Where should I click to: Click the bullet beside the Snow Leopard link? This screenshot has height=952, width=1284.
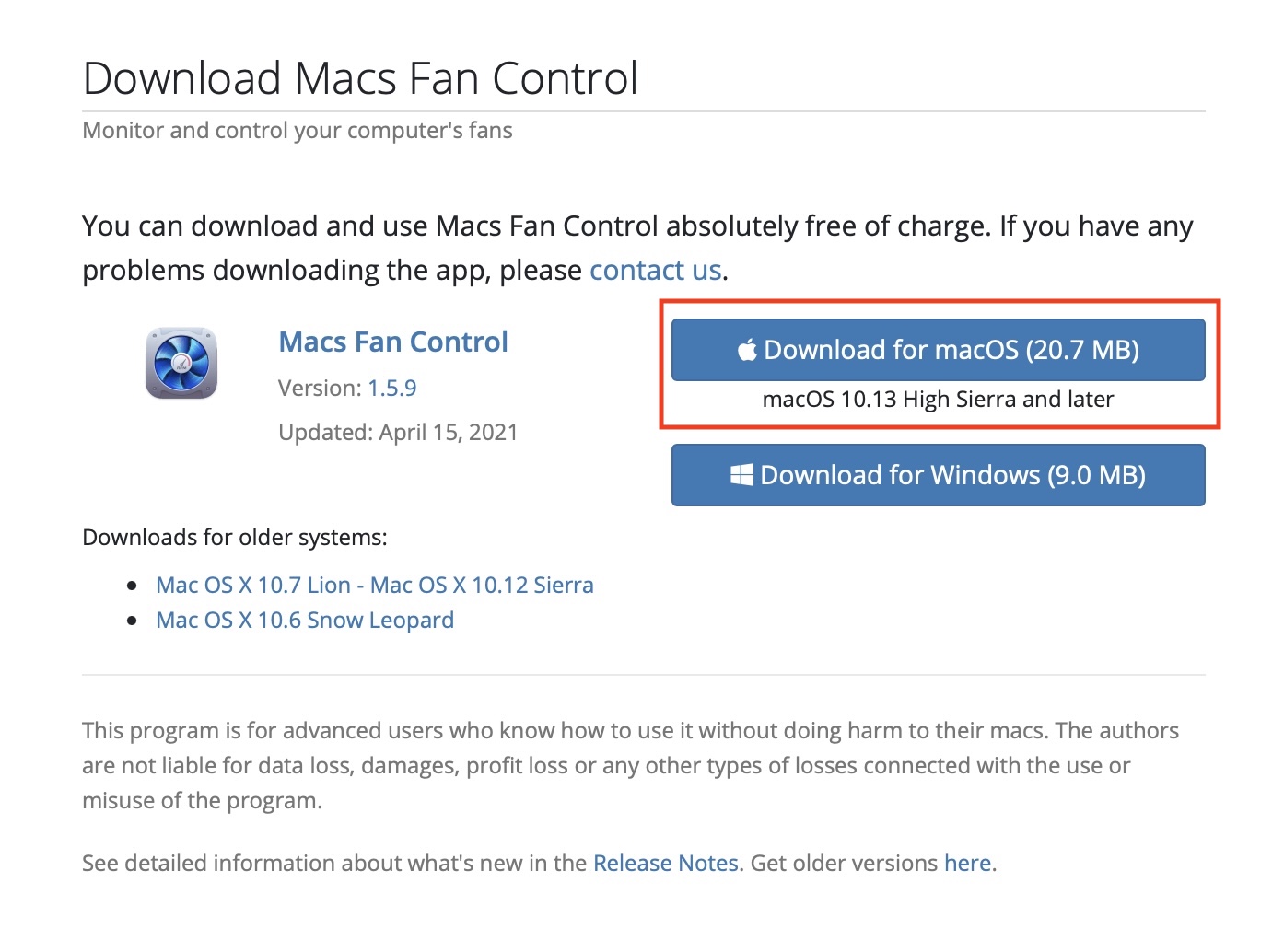tap(133, 621)
